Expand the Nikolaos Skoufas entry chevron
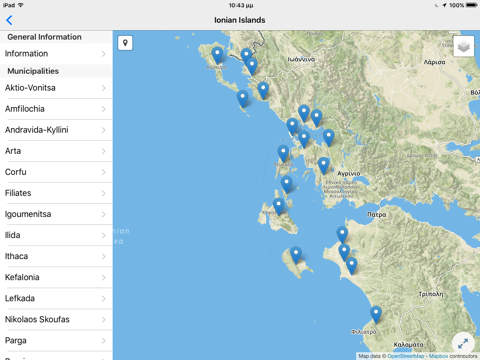 point(104,320)
